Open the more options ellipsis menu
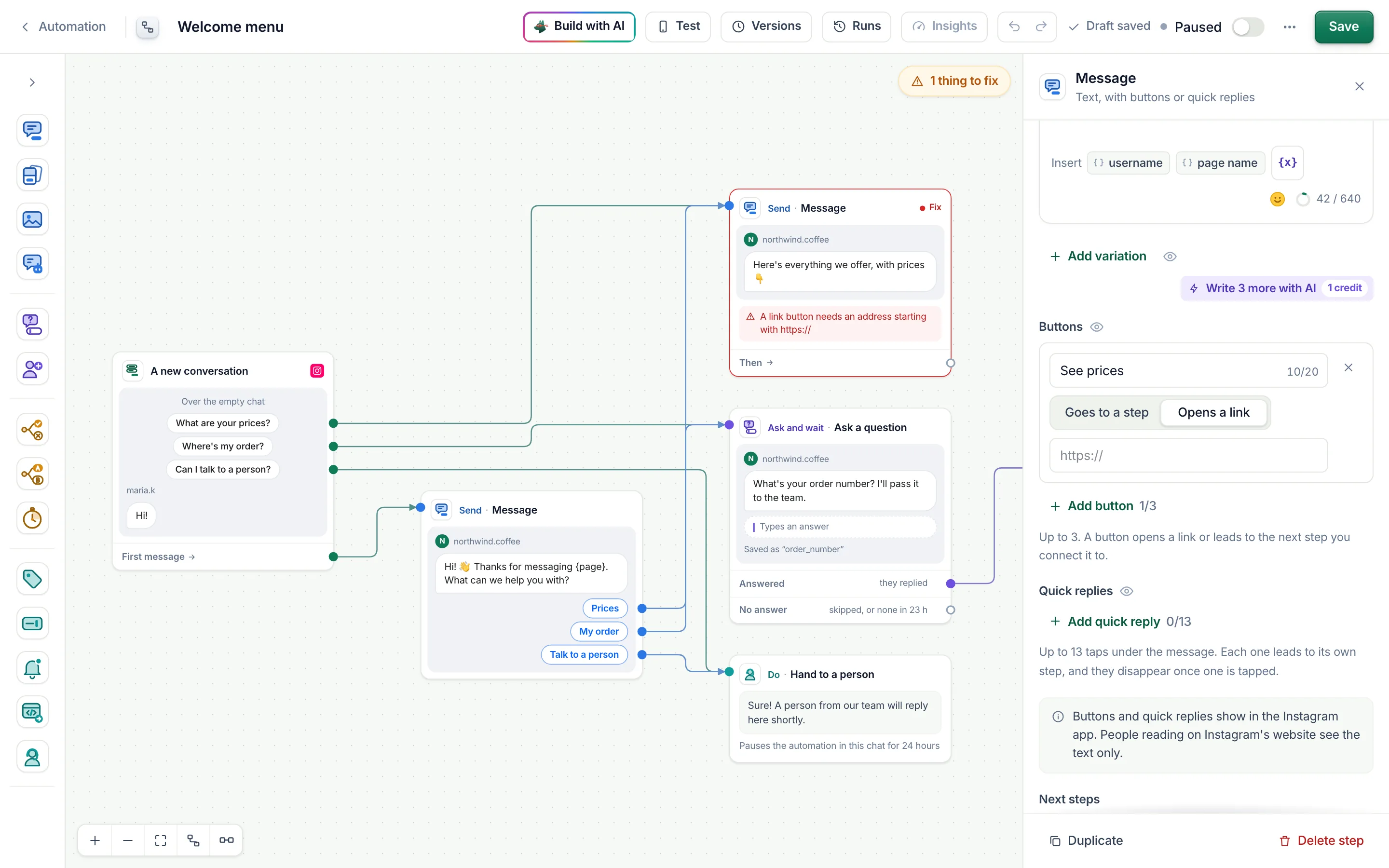Screen dimensions: 1389x868 tap(1289, 27)
